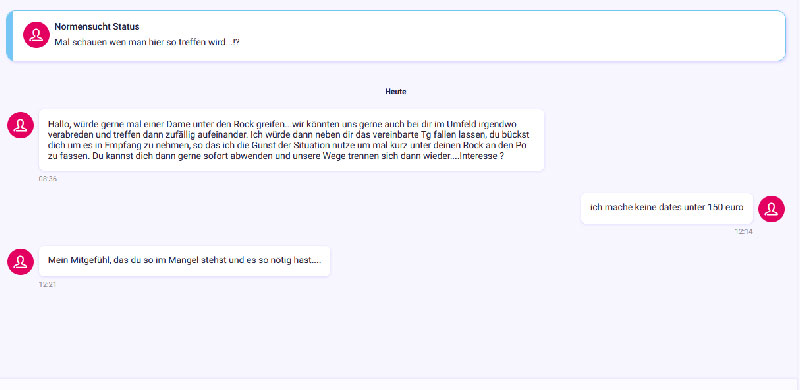Viewport: 800px width, 390px height.
Task: Open the avatar next to the 'Mein Mitgefühl' message
Action: tap(20, 261)
